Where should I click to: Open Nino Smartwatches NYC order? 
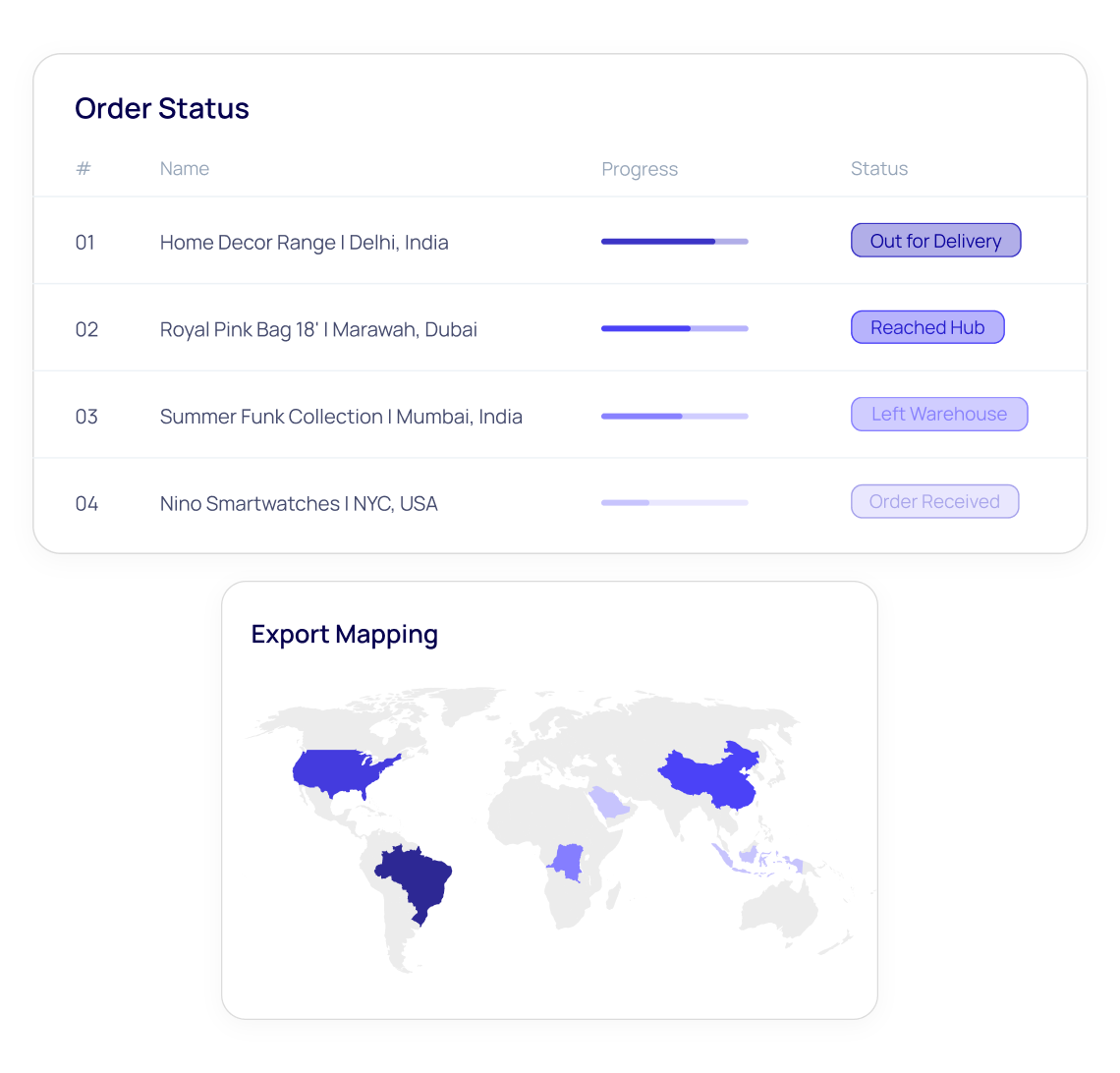[x=299, y=504]
